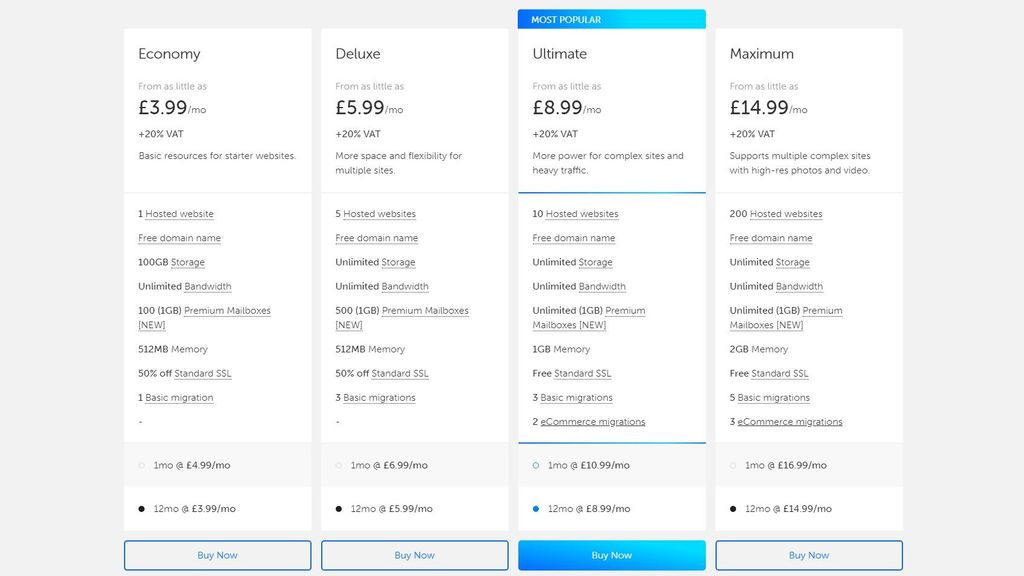This screenshot has height=576, width=1024.
Task: Click Buy Now for the Deluxe plan
Action: pos(415,555)
